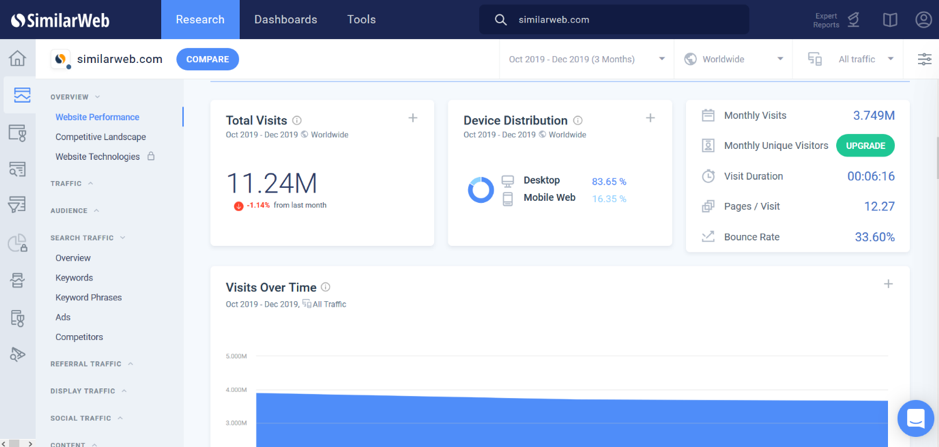Viewport: 939px width, 447px height.
Task: Click the COMPARE button
Action: tap(208, 59)
